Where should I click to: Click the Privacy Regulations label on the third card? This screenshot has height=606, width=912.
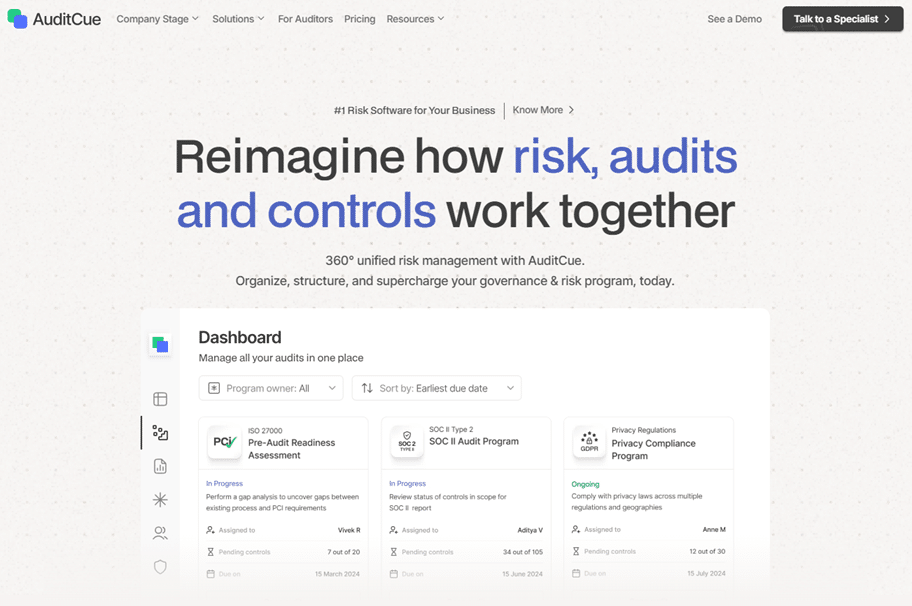[644, 430]
